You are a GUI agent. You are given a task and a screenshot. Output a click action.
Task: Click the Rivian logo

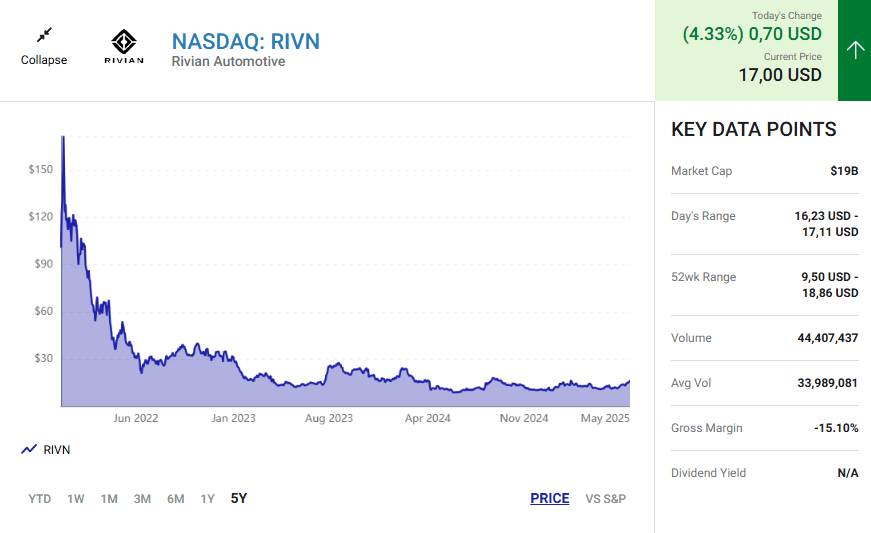coord(124,47)
